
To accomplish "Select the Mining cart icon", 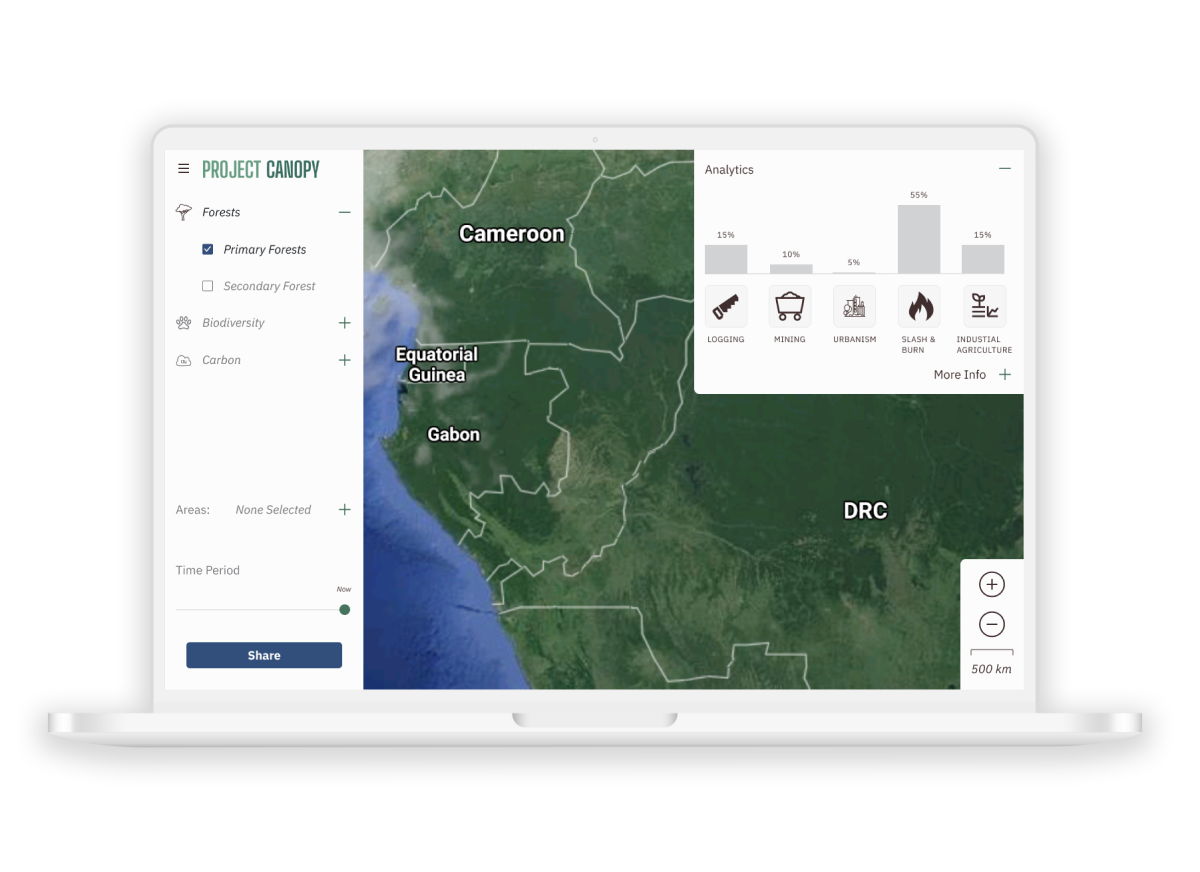I will 790,306.
